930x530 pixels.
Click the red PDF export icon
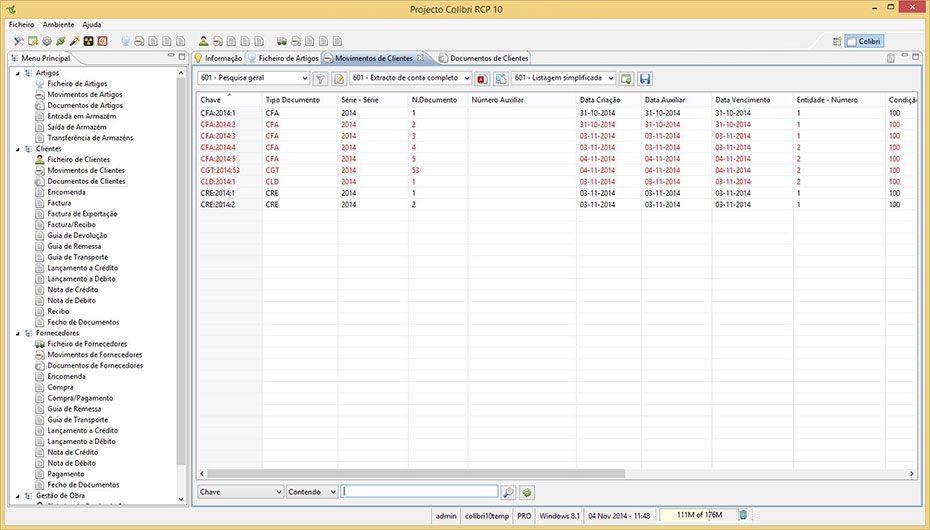482,78
